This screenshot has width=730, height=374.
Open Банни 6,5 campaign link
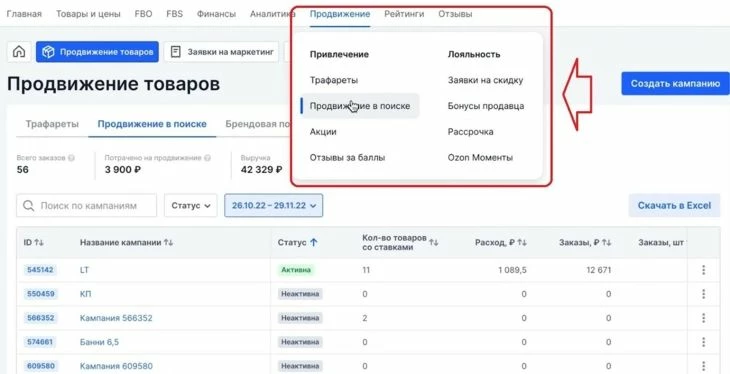(x=99, y=342)
